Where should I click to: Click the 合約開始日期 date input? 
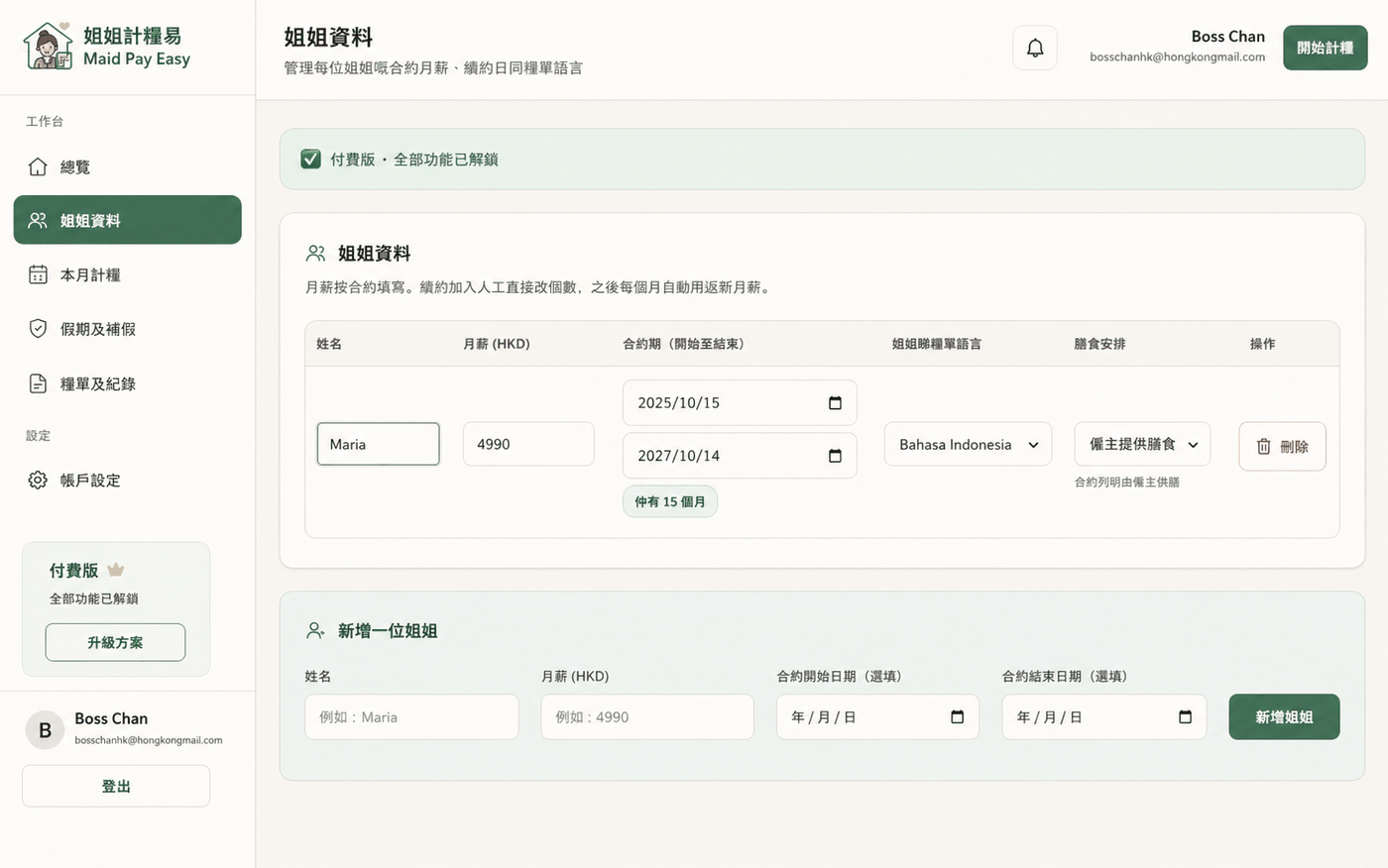pyautogui.click(x=878, y=716)
